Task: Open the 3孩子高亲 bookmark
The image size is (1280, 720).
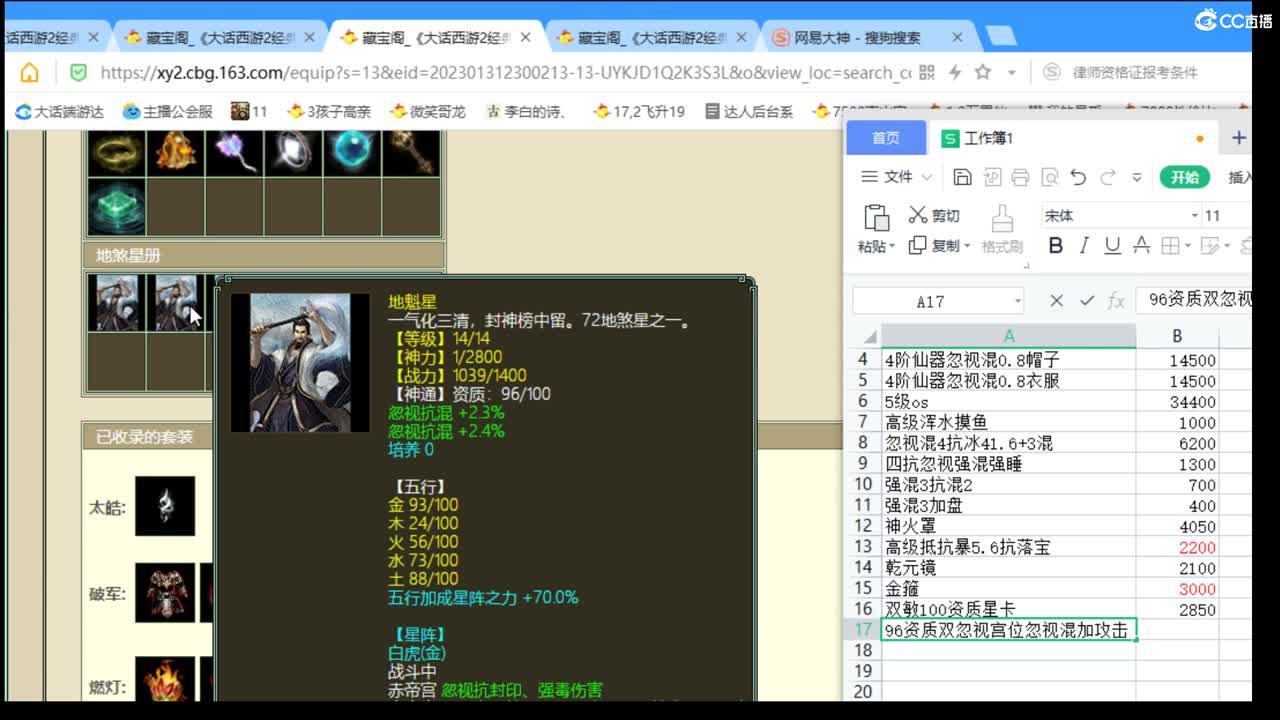Action: tap(328, 111)
